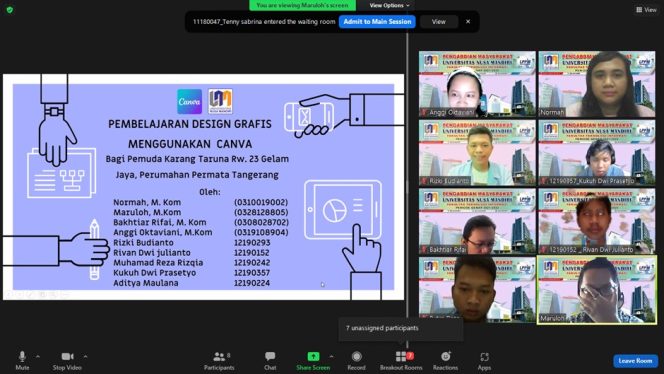Open Reactions menu

pos(445,361)
